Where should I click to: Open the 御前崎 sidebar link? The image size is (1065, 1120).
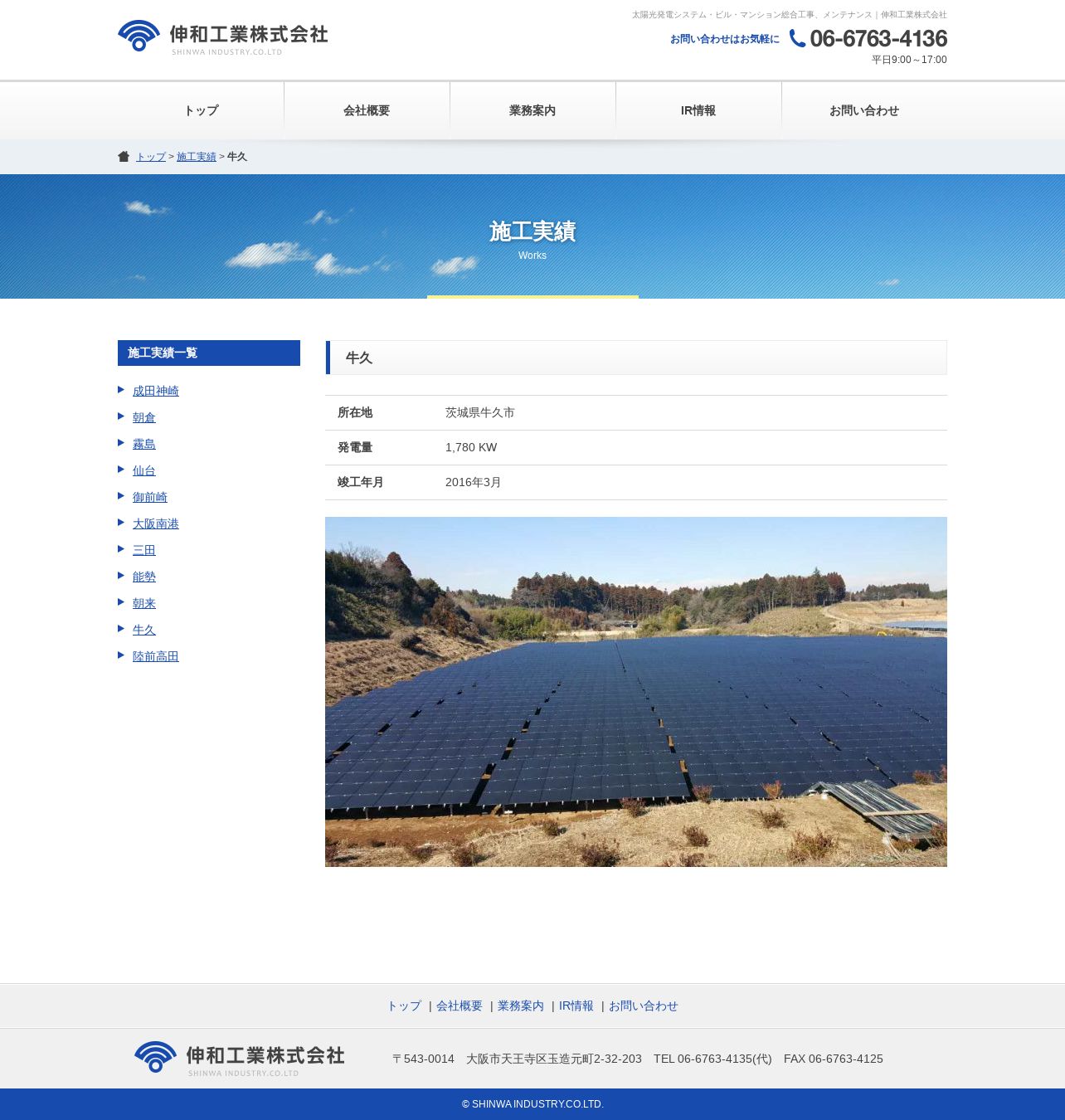point(150,497)
